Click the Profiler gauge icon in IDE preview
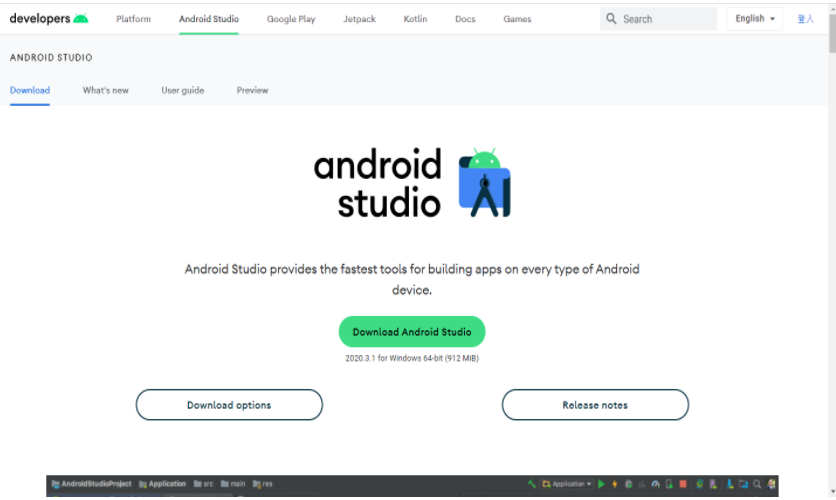Image resolution: width=836 pixels, height=500 pixels. (x=655, y=484)
